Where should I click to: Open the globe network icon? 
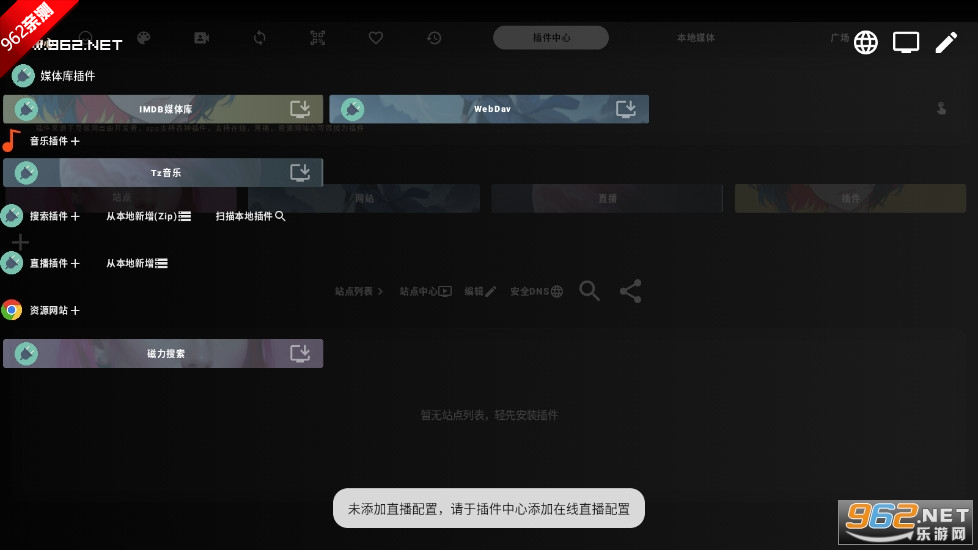tap(866, 42)
